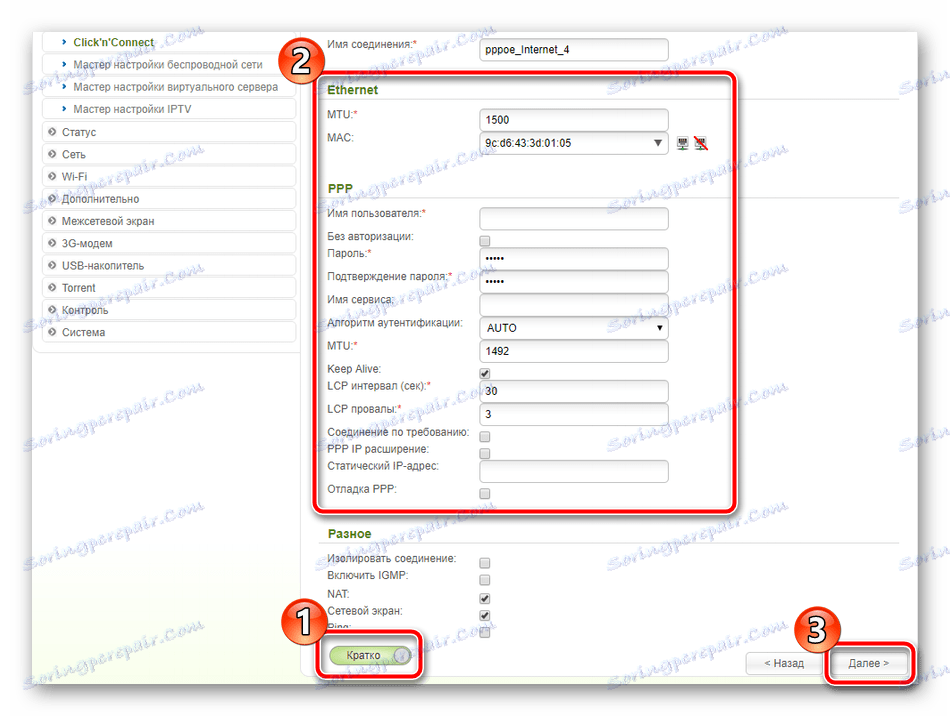Expand the Статус menu section
The width and height of the screenshot is (950, 716).
(169, 132)
